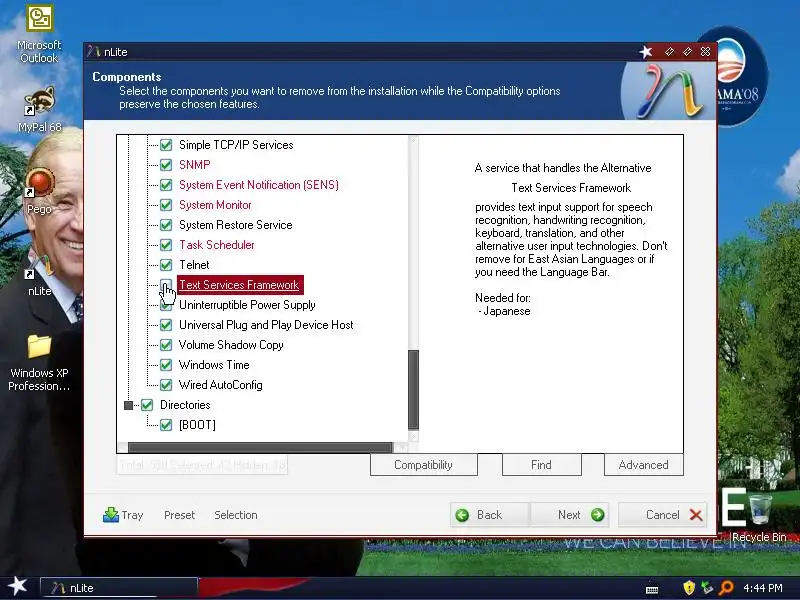This screenshot has width=800, height=600.
Task: Click the security shield tray icon
Action: 689,588
